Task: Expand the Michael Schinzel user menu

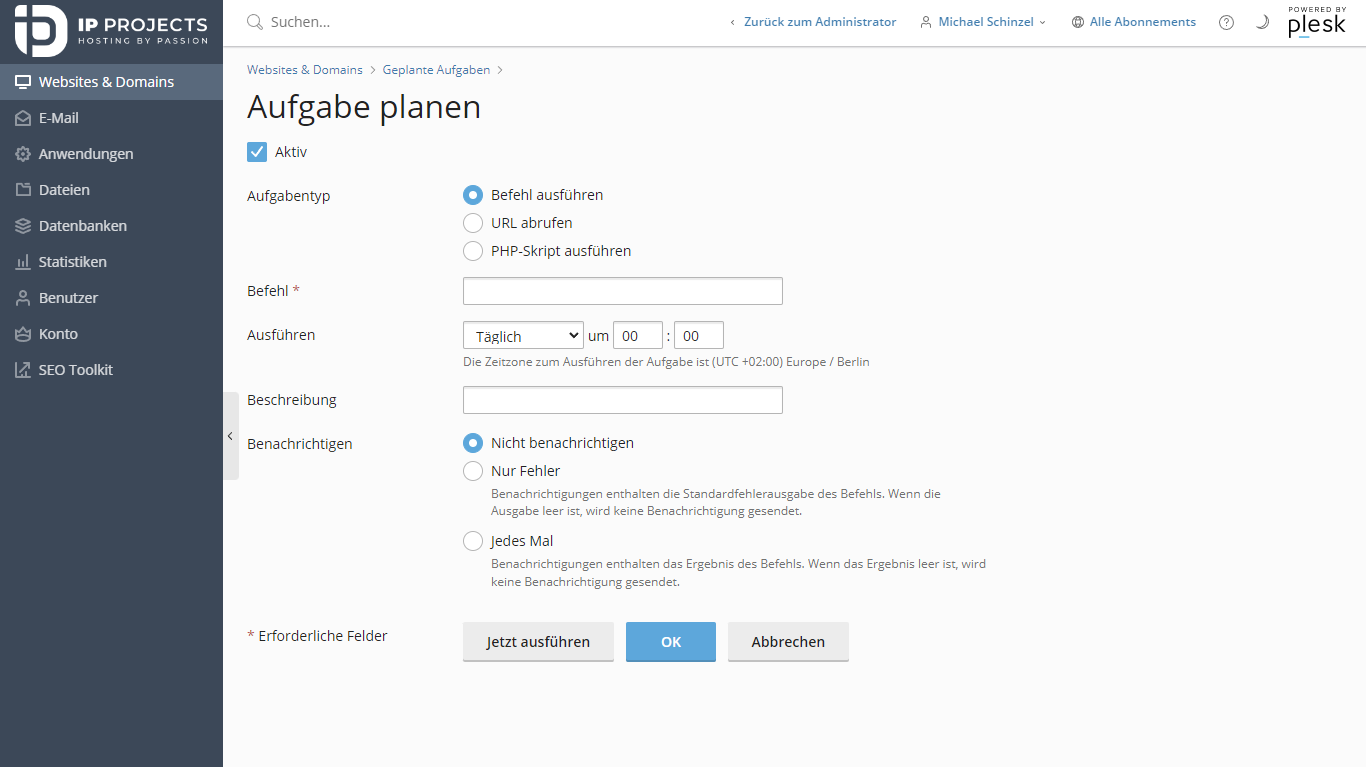Action: (x=983, y=22)
